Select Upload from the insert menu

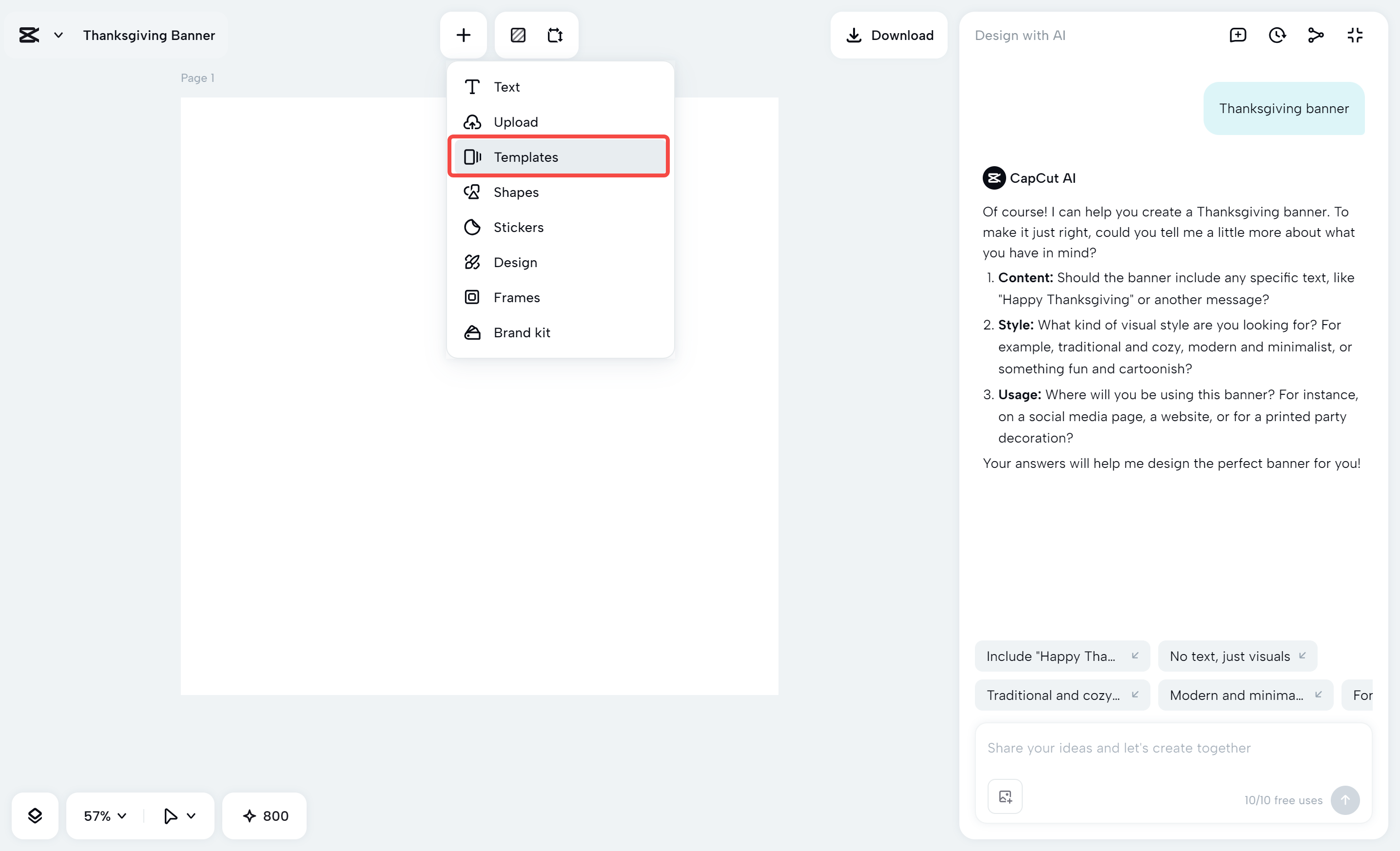pyautogui.click(x=515, y=121)
